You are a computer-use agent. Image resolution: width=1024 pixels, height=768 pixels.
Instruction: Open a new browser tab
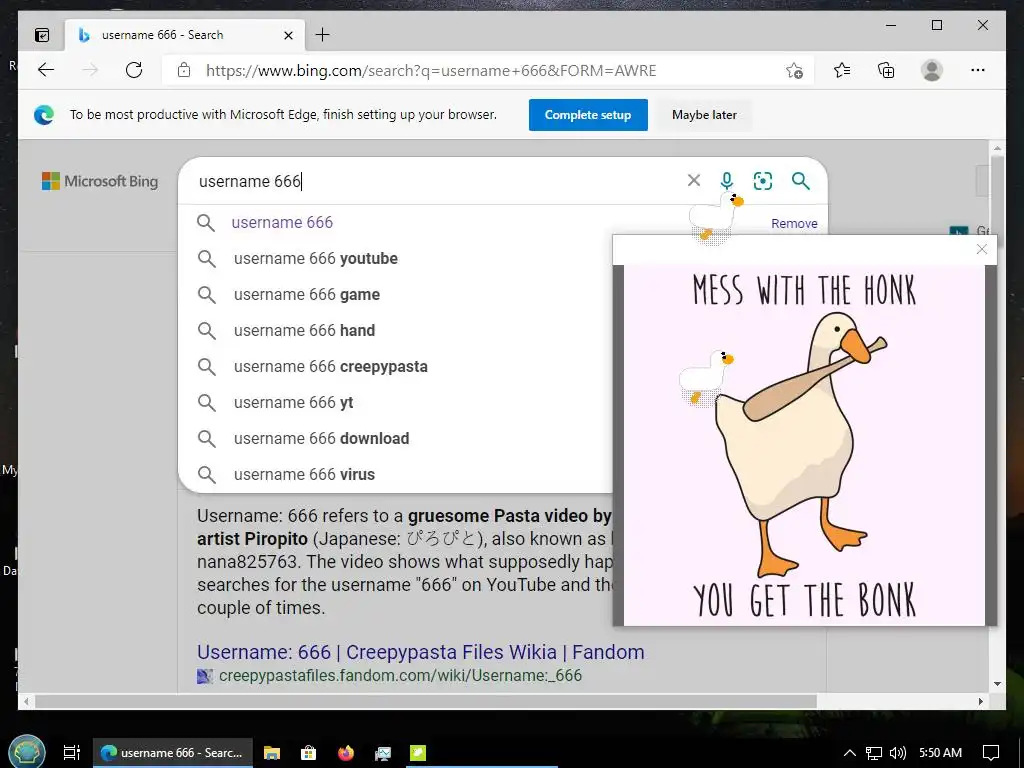coord(322,35)
